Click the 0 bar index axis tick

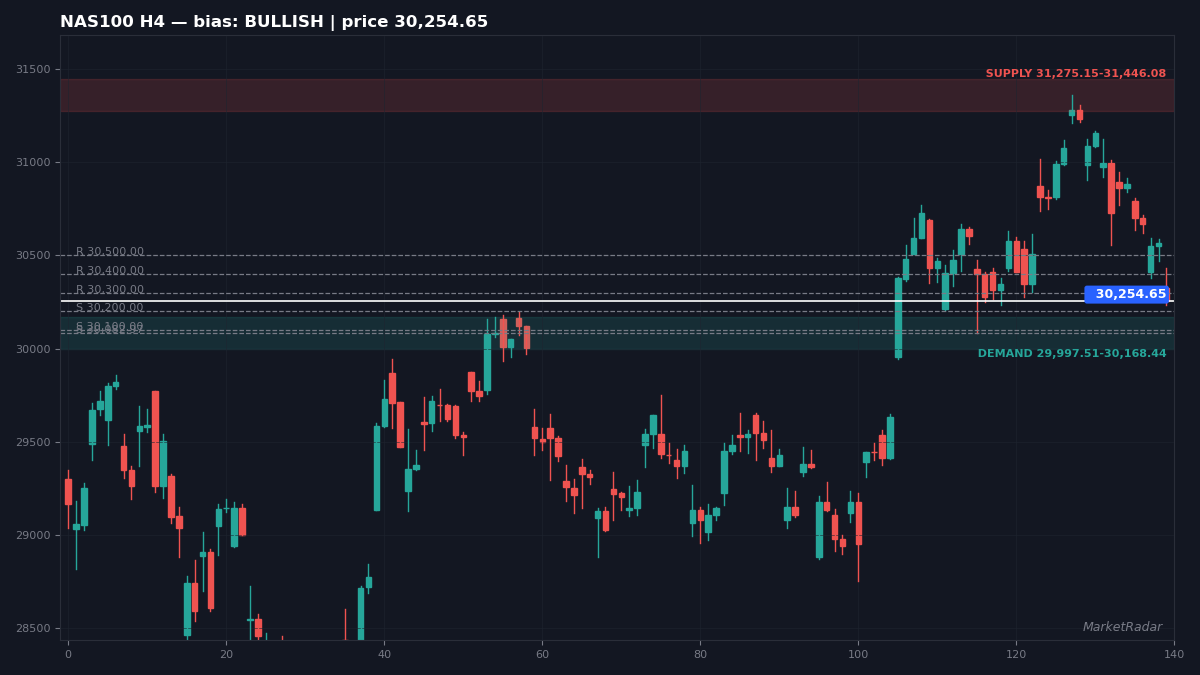pyautogui.click(x=68, y=654)
